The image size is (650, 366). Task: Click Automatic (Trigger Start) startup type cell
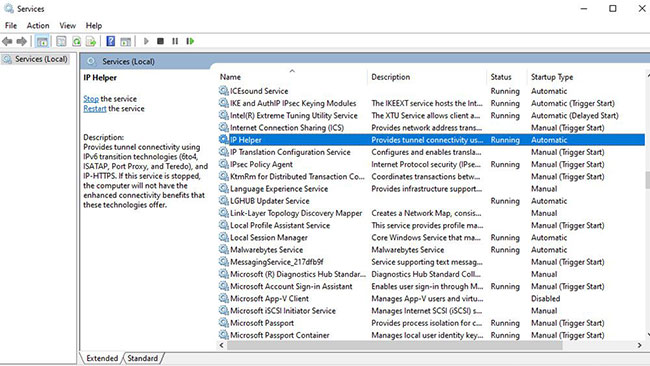(572, 103)
